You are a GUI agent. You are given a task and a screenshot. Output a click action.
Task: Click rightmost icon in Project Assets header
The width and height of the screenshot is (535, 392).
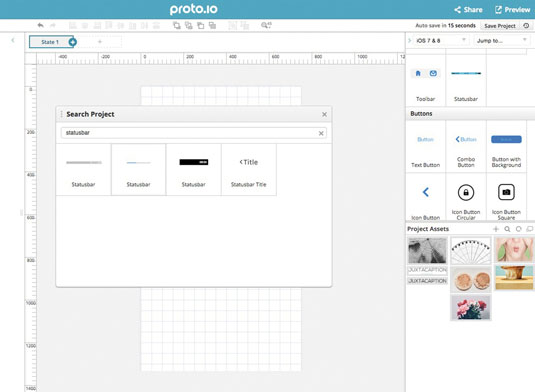click(530, 229)
